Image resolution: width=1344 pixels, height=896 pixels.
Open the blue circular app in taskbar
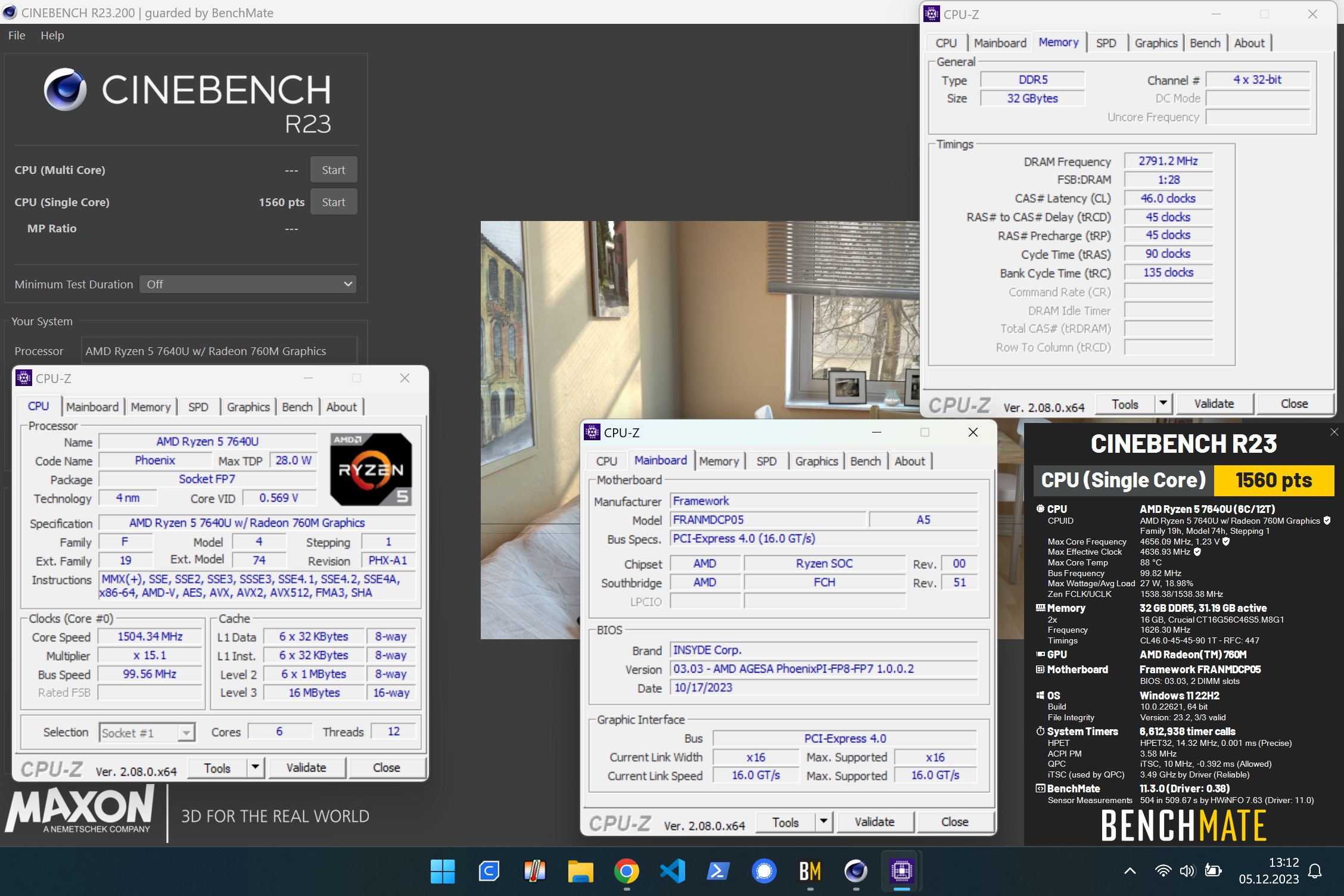tap(764, 871)
